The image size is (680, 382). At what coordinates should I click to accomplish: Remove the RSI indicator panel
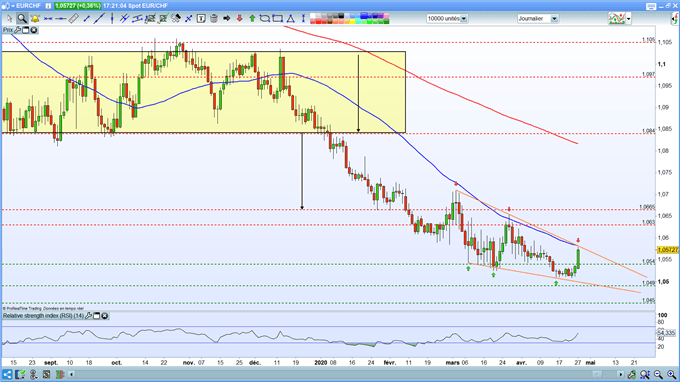[105, 316]
